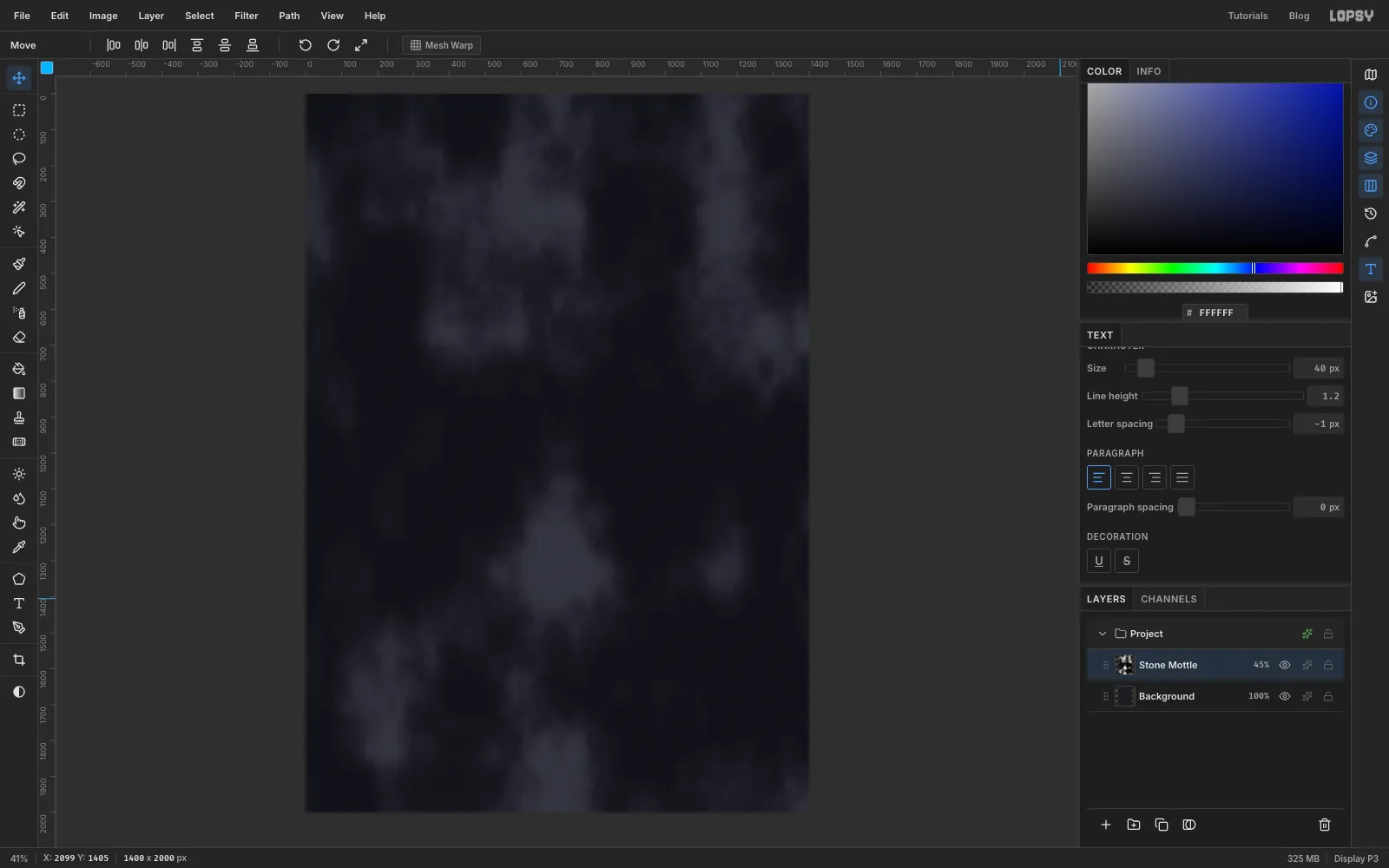Select the Text tool in toolbar
Screen dimensions: 1389x868
[x=18, y=603]
